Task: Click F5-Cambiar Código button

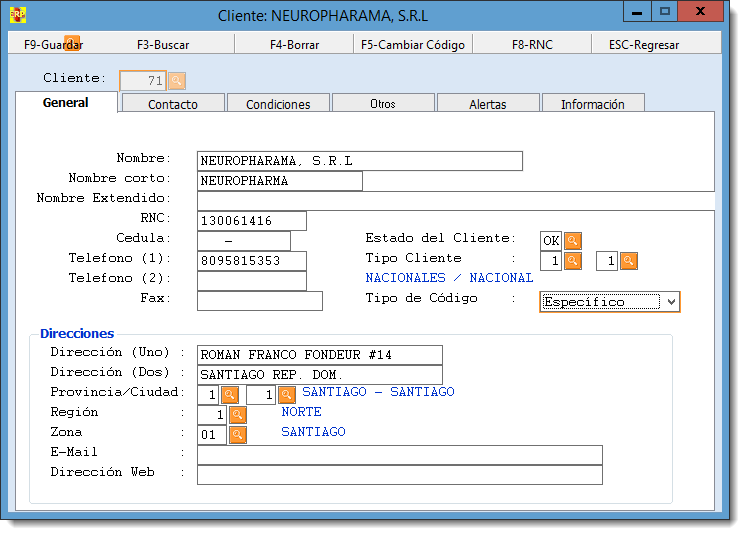Action: coord(413,45)
